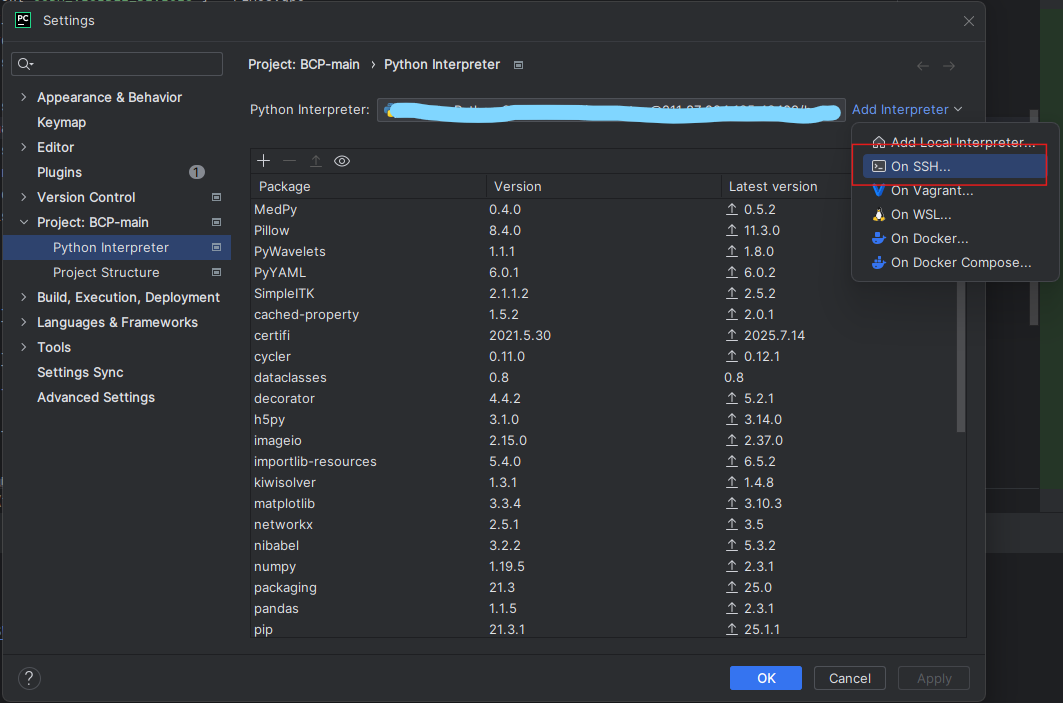This screenshot has width=1063, height=703.
Task: Click the OK button
Action: click(765, 678)
